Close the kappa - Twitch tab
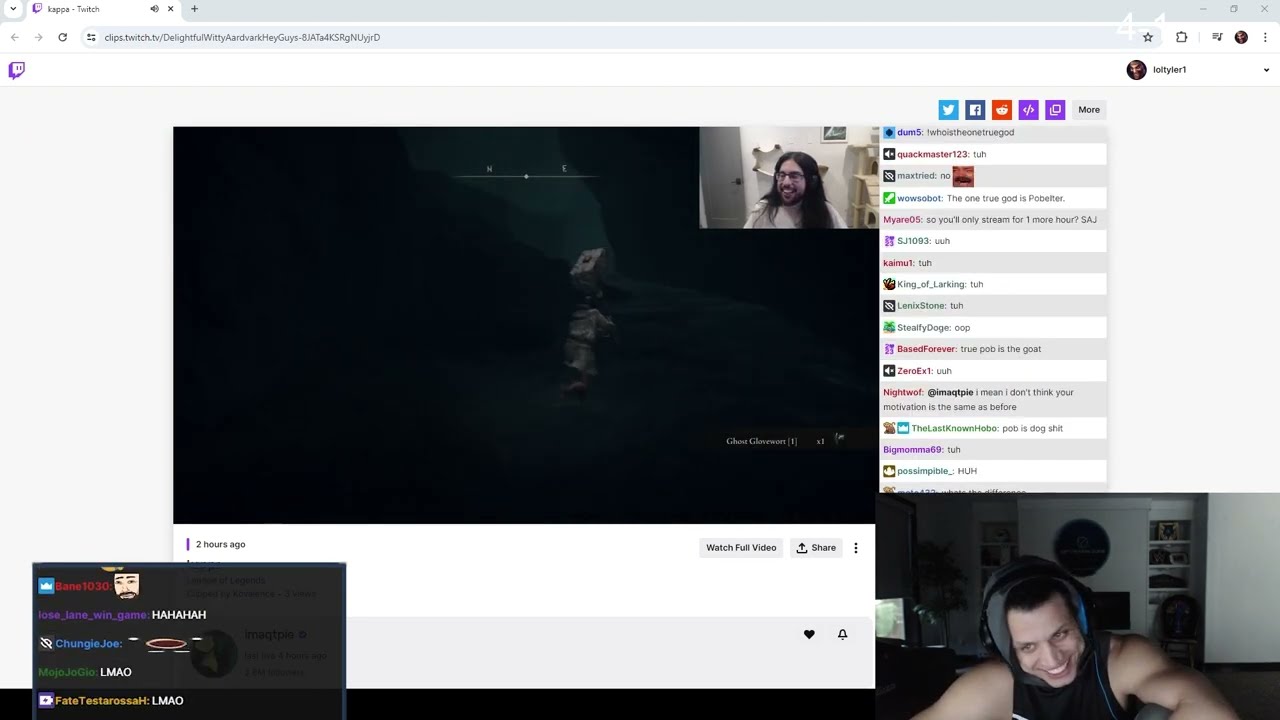1280x720 pixels. click(171, 9)
